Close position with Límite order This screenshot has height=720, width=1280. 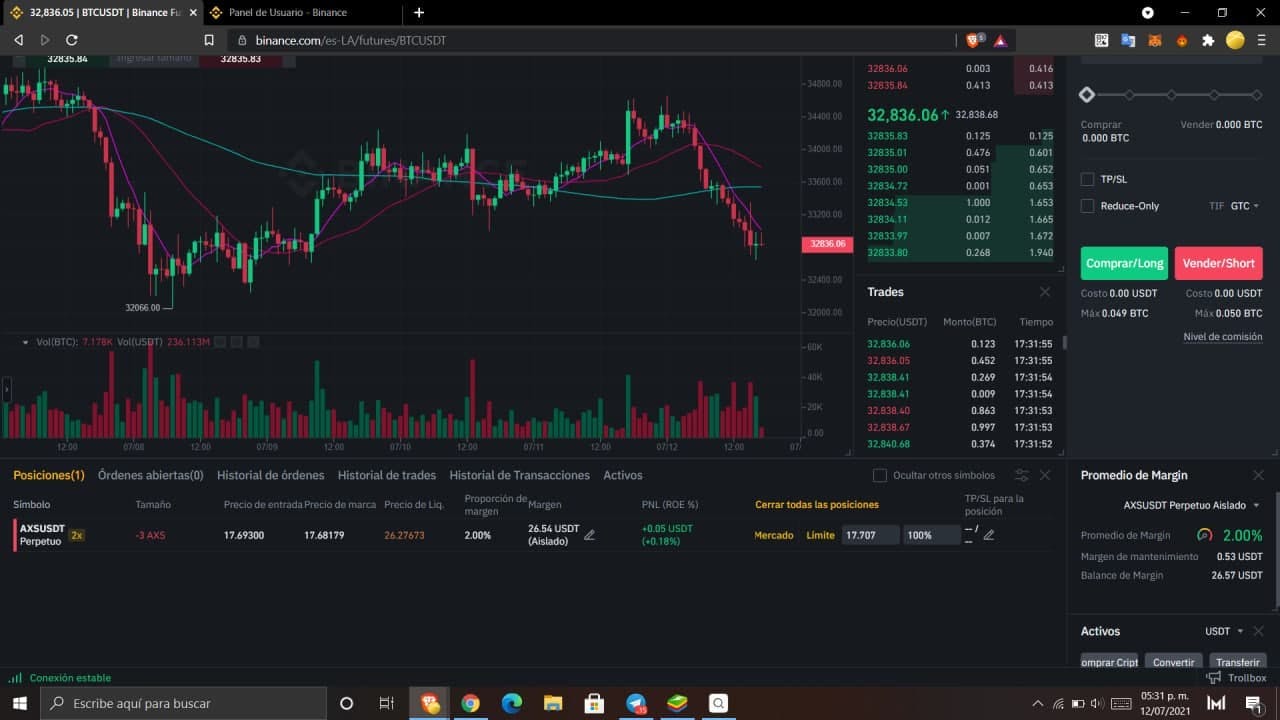[x=820, y=535]
